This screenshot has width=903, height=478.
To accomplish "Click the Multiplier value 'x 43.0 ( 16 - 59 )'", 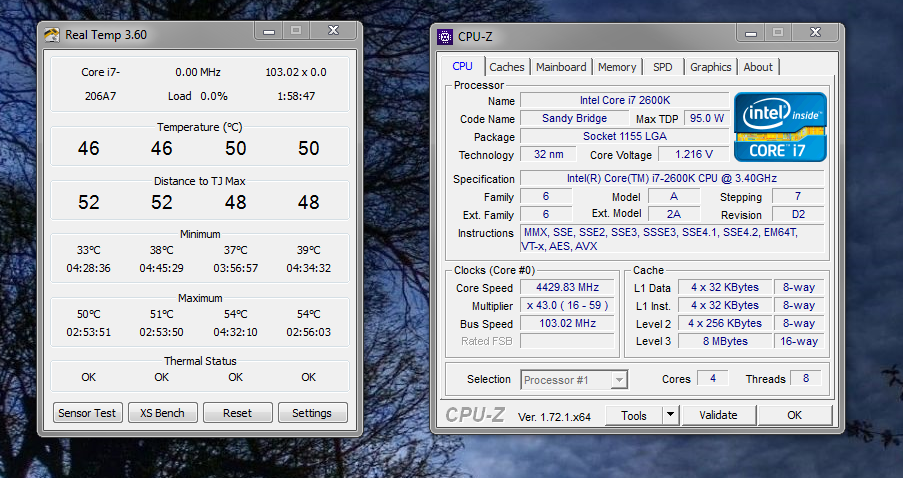I will pyautogui.click(x=567, y=305).
